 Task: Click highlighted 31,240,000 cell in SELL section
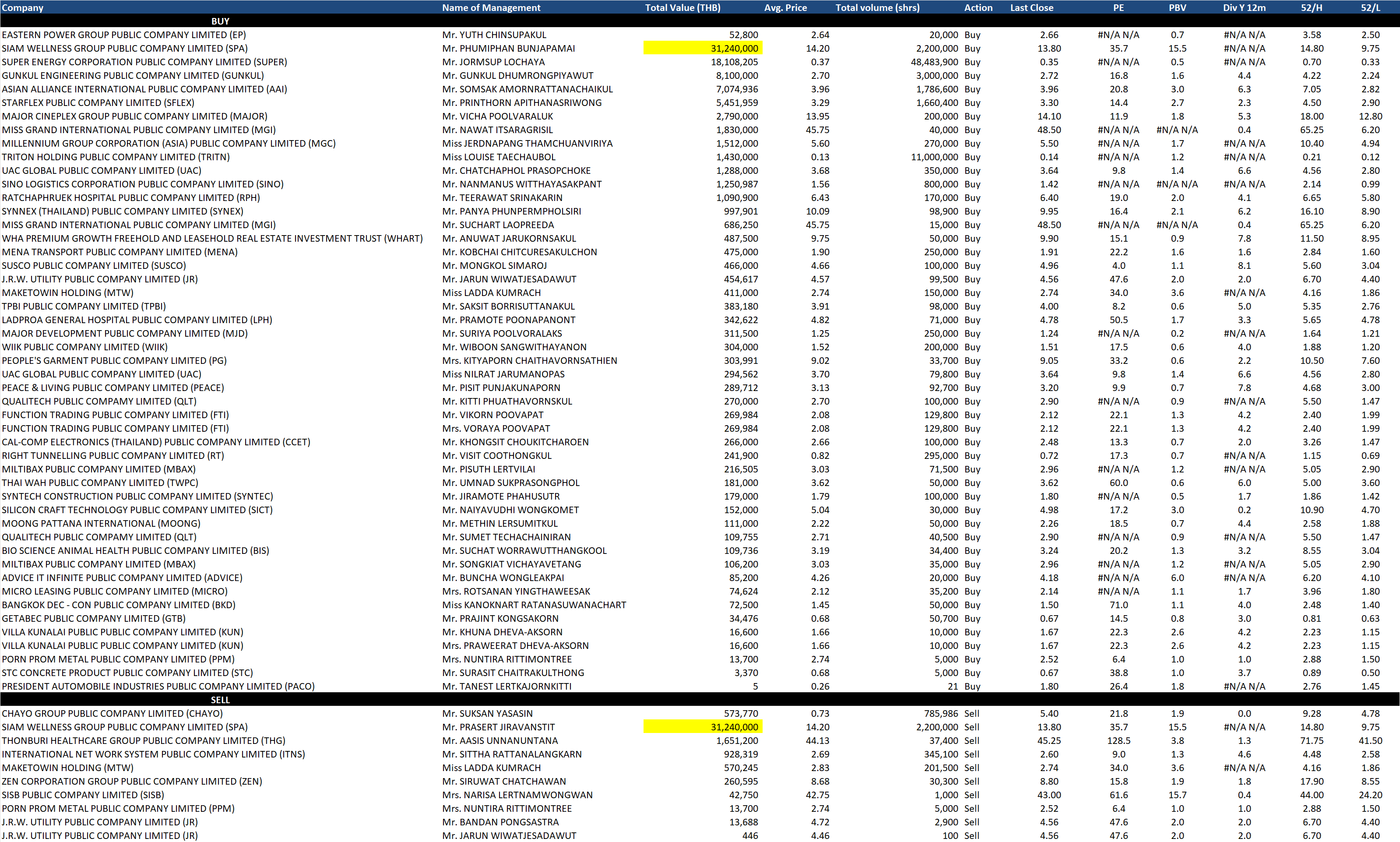(703, 727)
